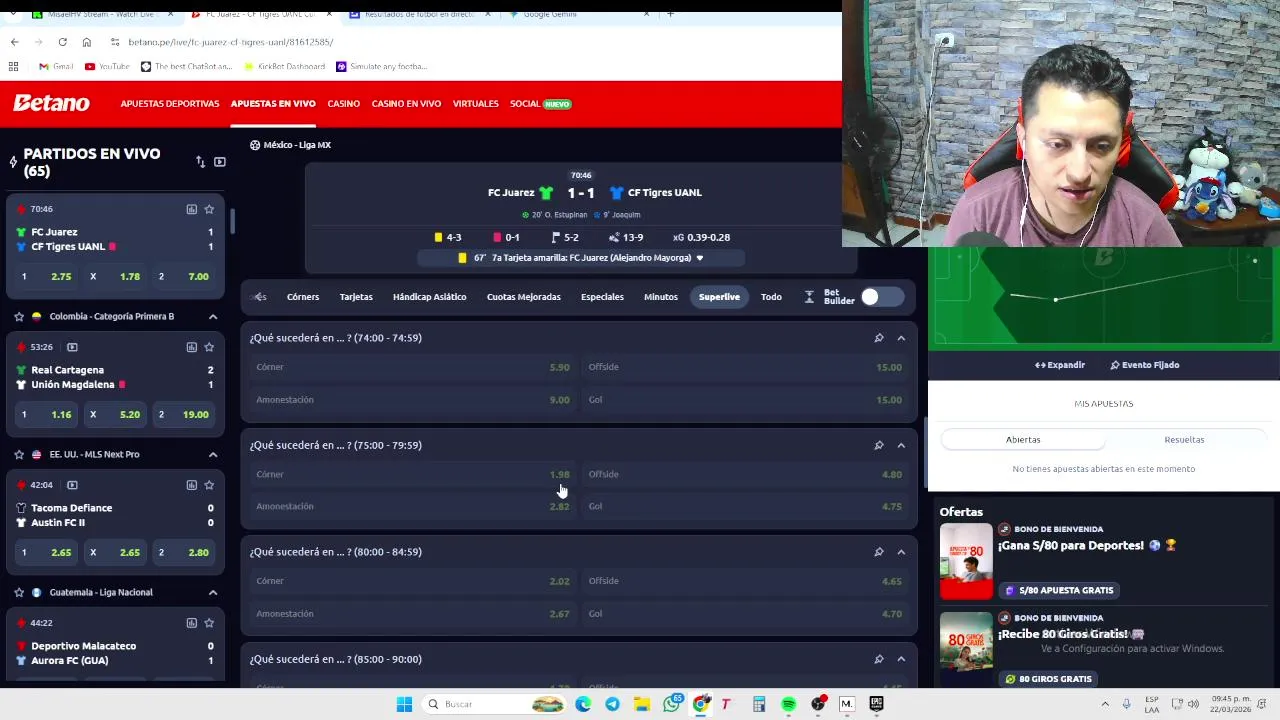Pin the 80:00 - 84:59 market
The image size is (1280, 720).
pyautogui.click(x=879, y=552)
